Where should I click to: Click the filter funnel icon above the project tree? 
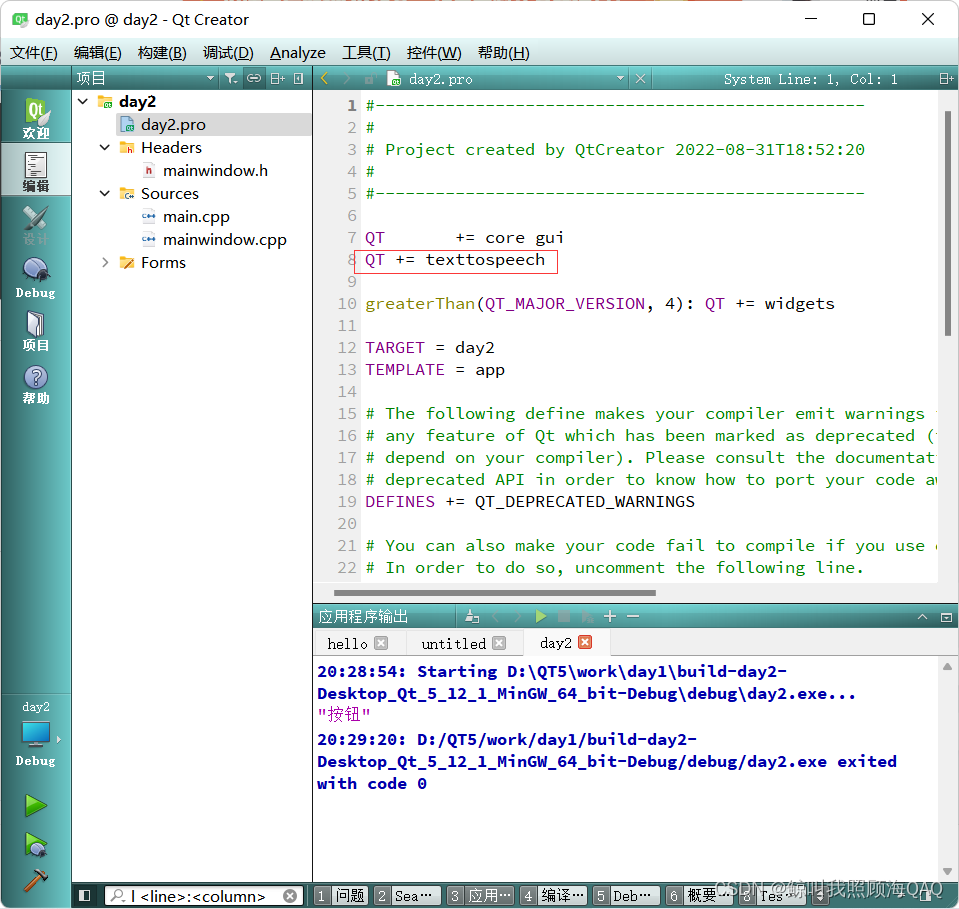pos(231,77)
